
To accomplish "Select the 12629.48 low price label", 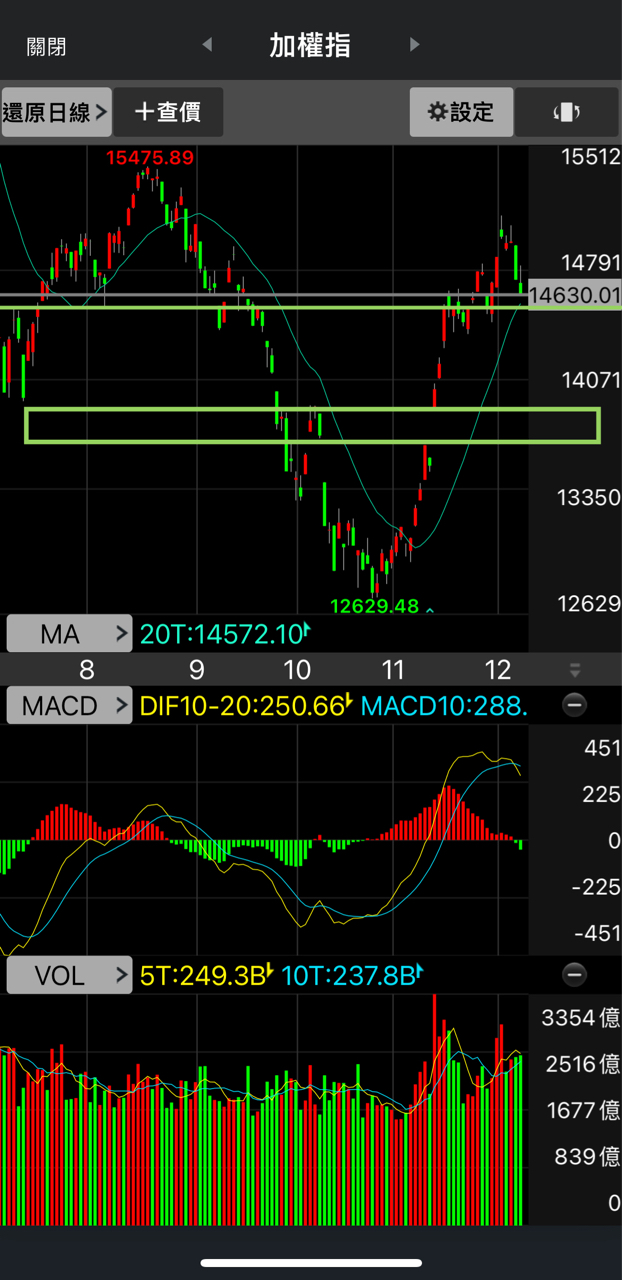I will [x=375, y=606].
